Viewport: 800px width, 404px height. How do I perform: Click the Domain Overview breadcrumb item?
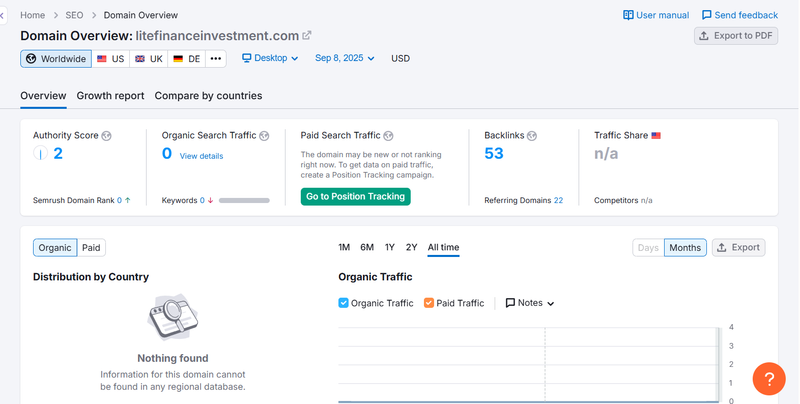[141, 15]
